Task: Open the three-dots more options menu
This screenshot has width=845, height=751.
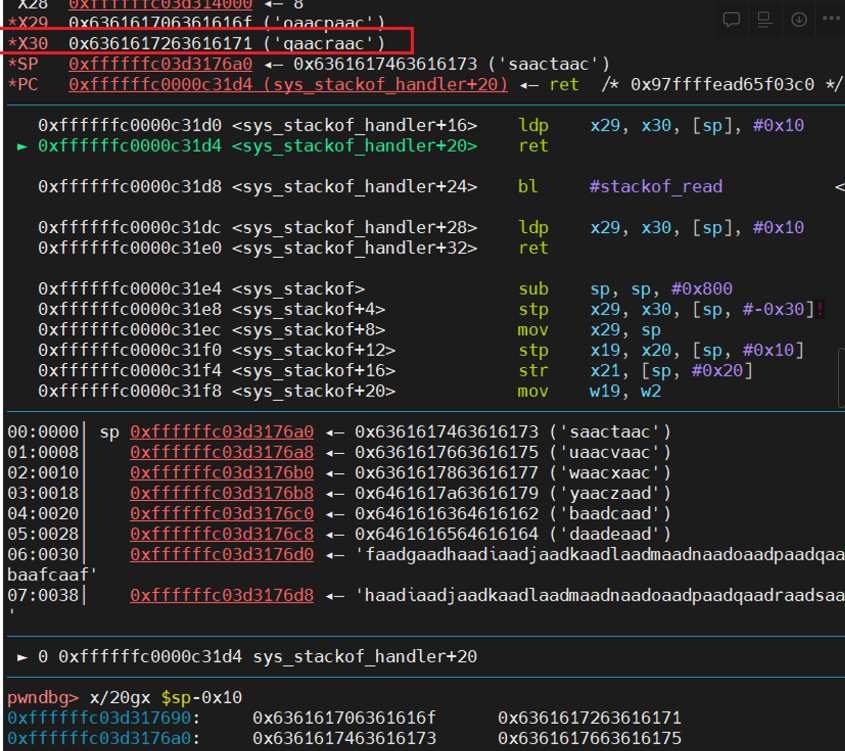Action: point(830,19)
